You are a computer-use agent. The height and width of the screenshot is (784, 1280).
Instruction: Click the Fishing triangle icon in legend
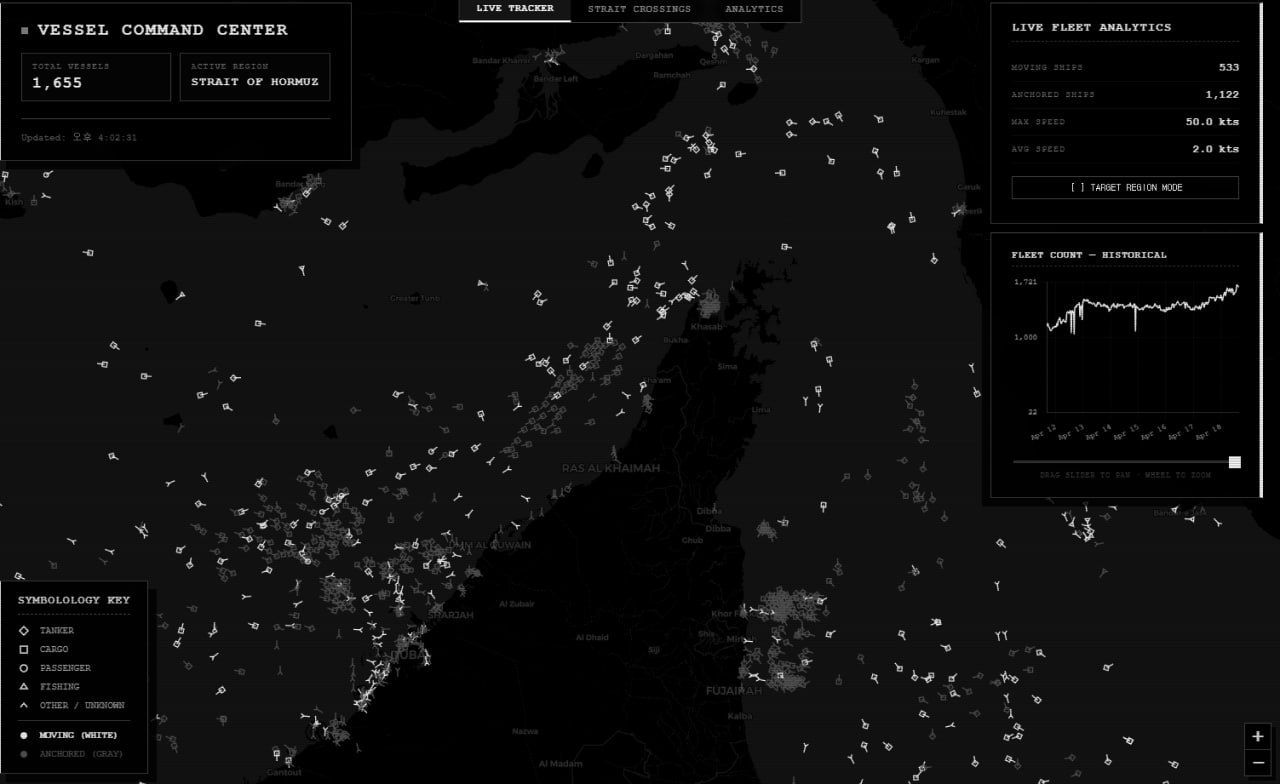[23, 687]
